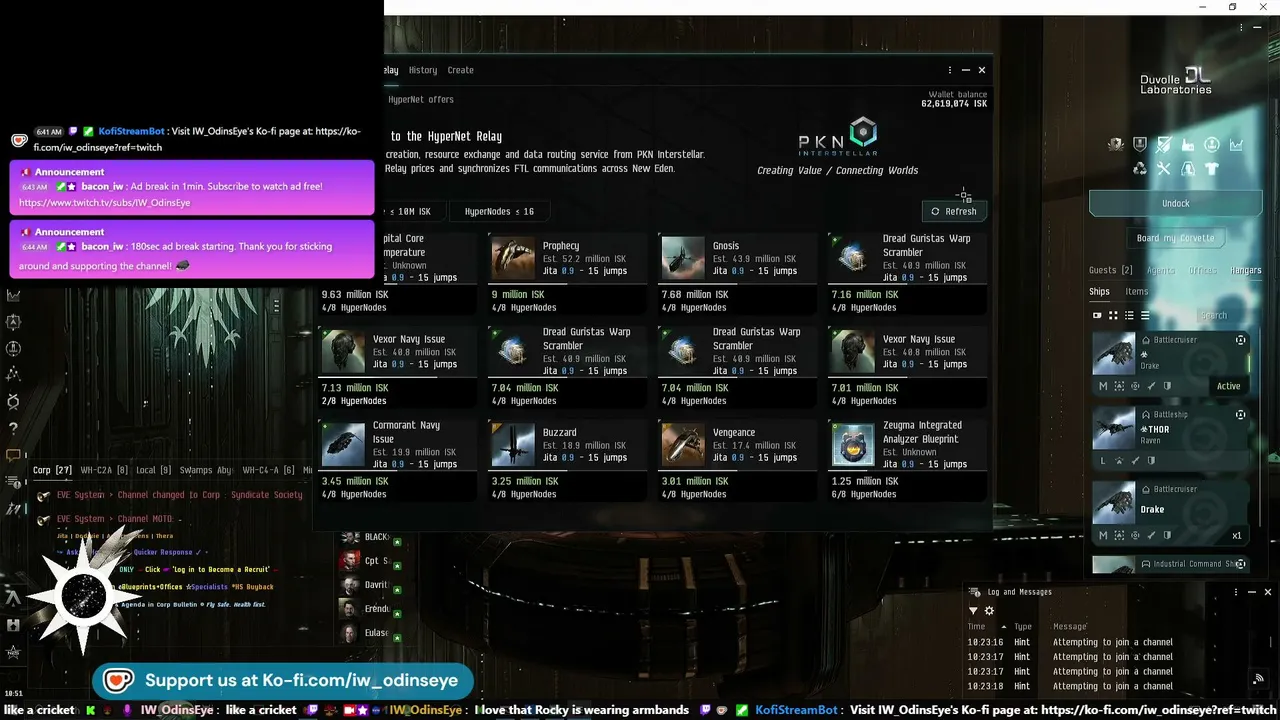Select the Items hangar tab
1280x720 pixels.
(x=1136, y=292)
